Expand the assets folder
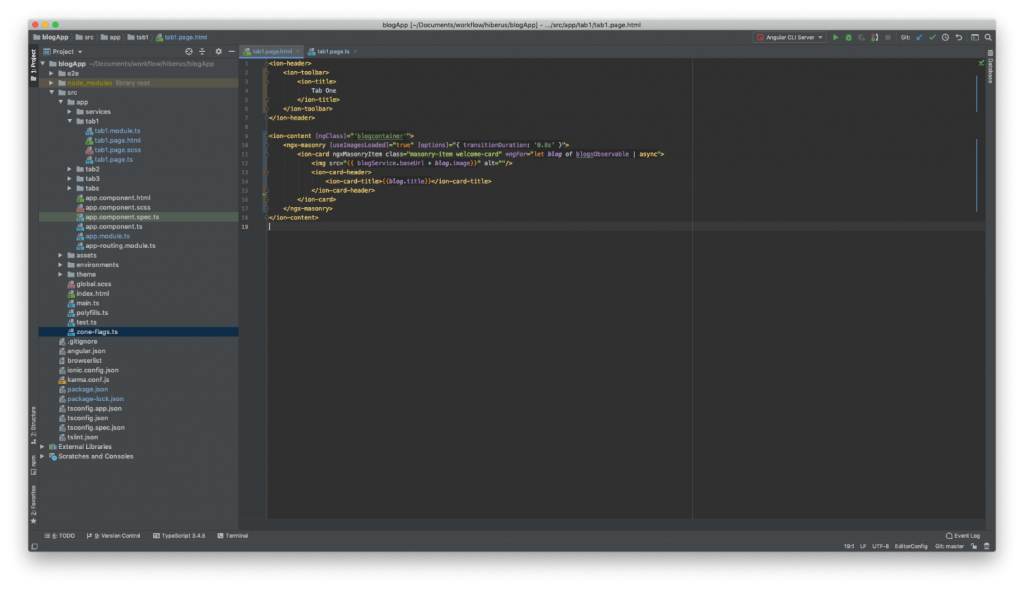Screen dimensions: 1024x589 click(x=61, y=254)
